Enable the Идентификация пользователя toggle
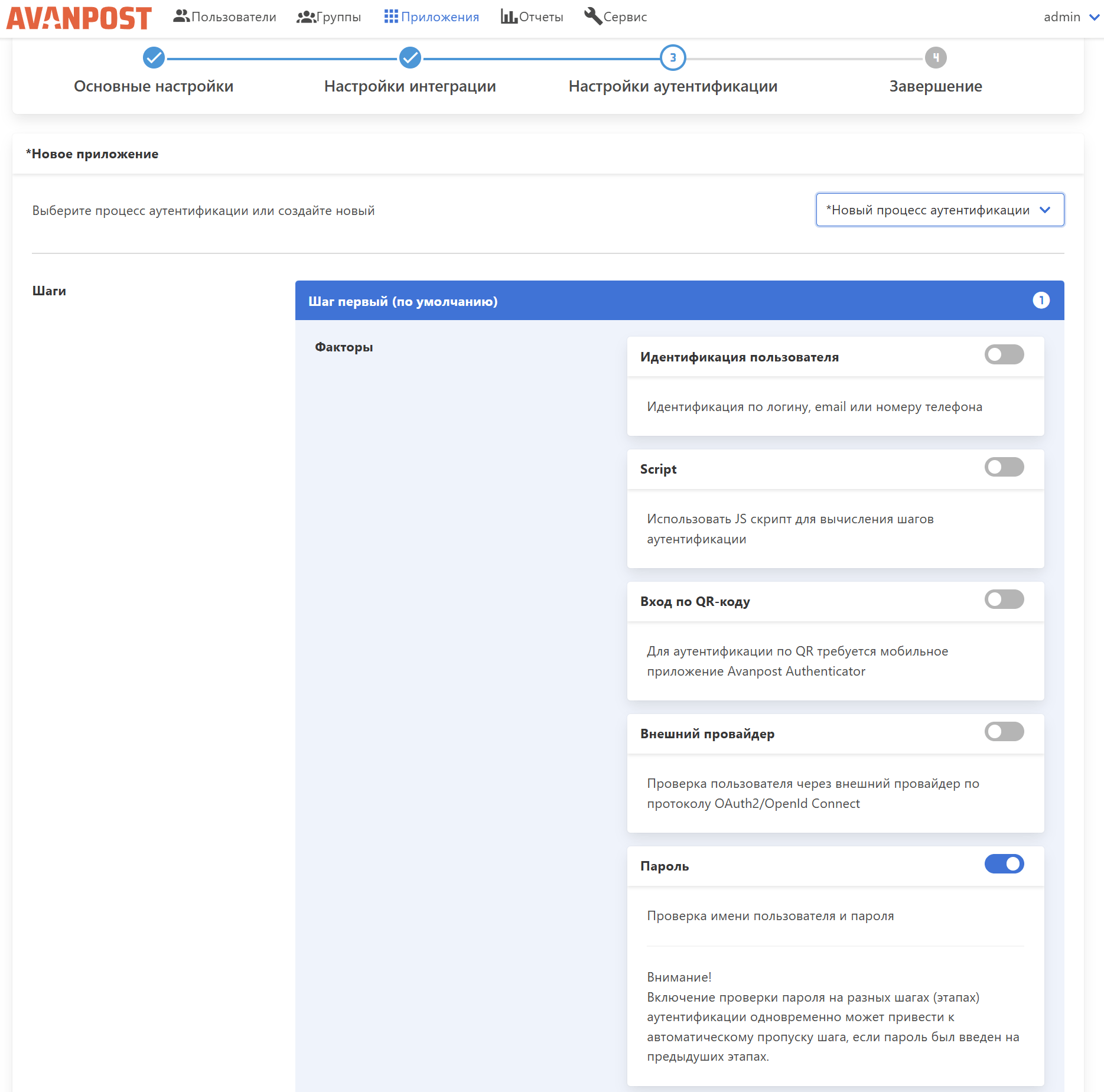Screen dimensions: 1104x1092 point(1004,355)
